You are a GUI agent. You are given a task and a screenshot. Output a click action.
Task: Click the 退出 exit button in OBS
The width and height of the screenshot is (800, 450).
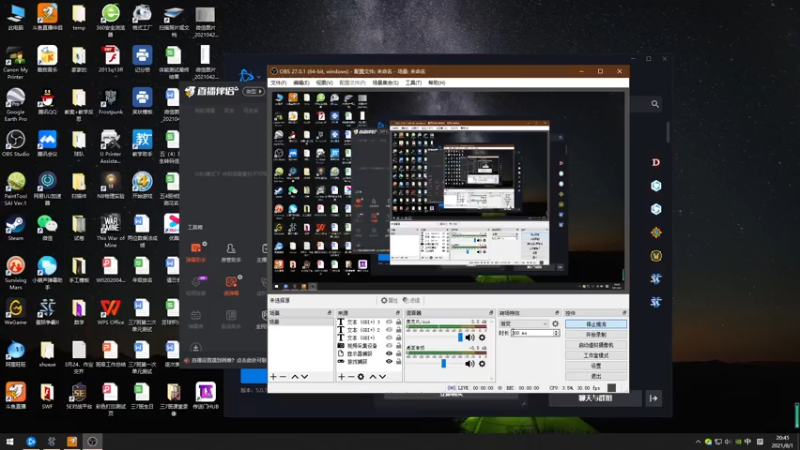[x=596, y=376]
